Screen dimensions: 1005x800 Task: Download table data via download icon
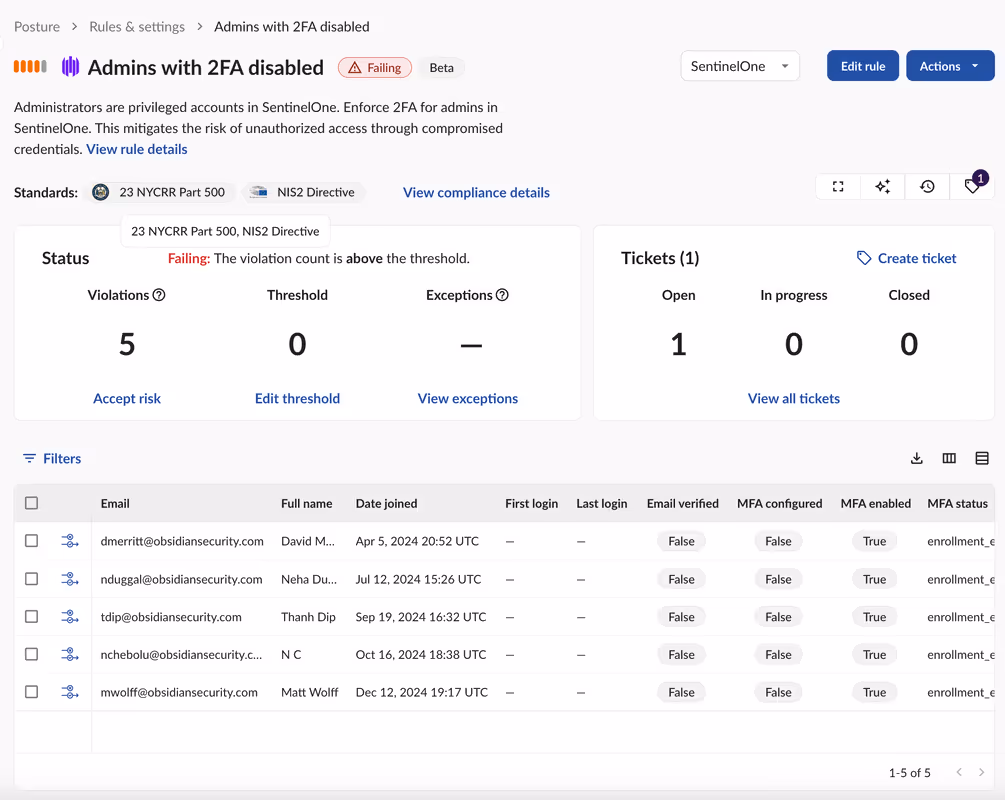917,458
